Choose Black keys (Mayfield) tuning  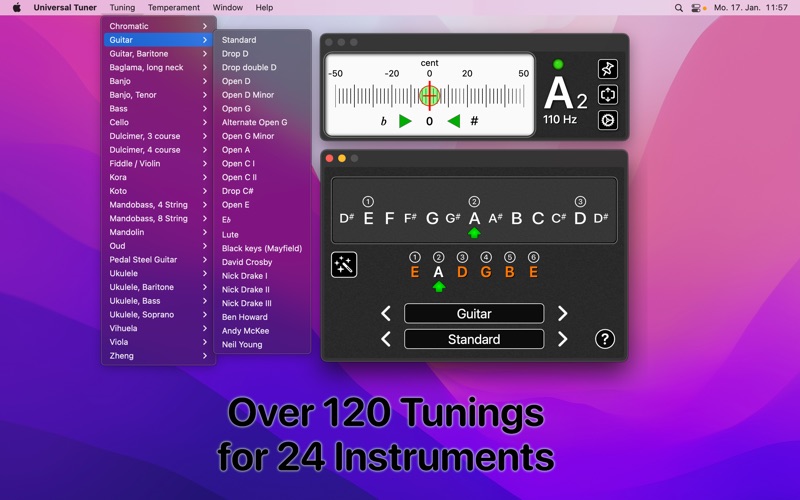coord(262,248)
